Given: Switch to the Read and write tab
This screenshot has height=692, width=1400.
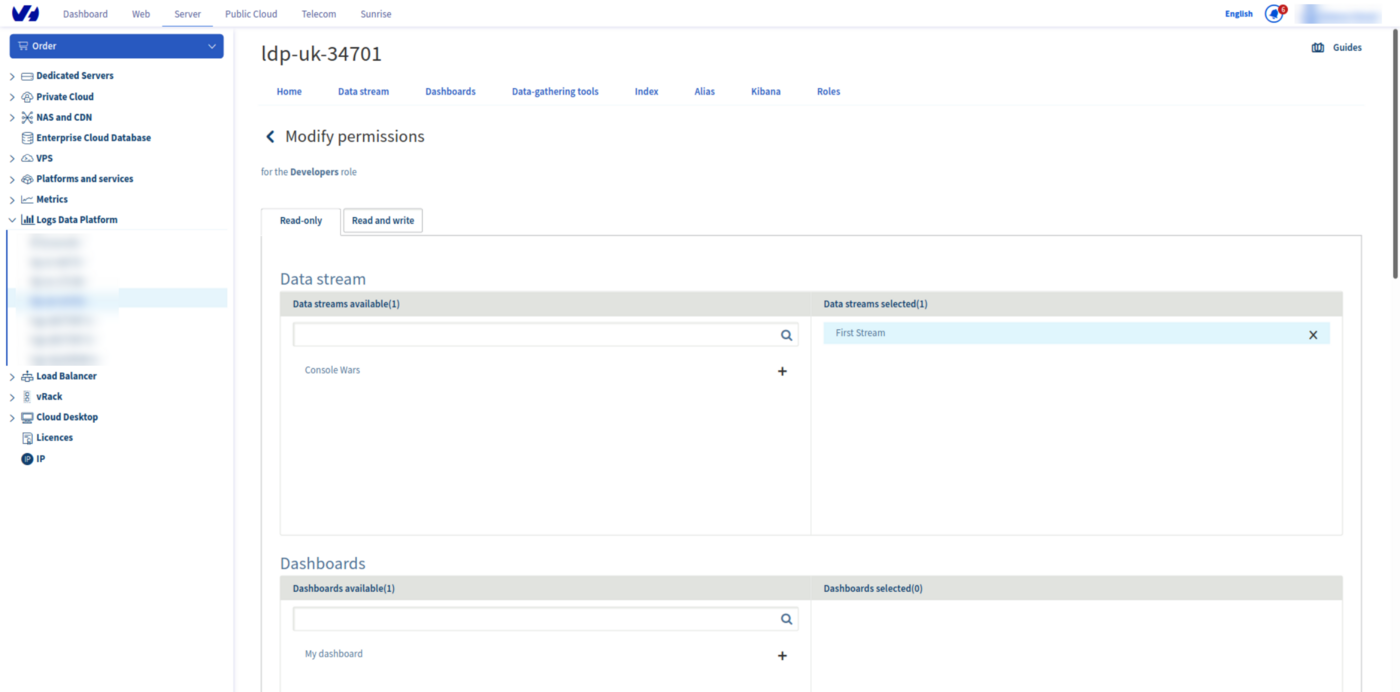Looking at the screenshot, I should tap(382, 221).
